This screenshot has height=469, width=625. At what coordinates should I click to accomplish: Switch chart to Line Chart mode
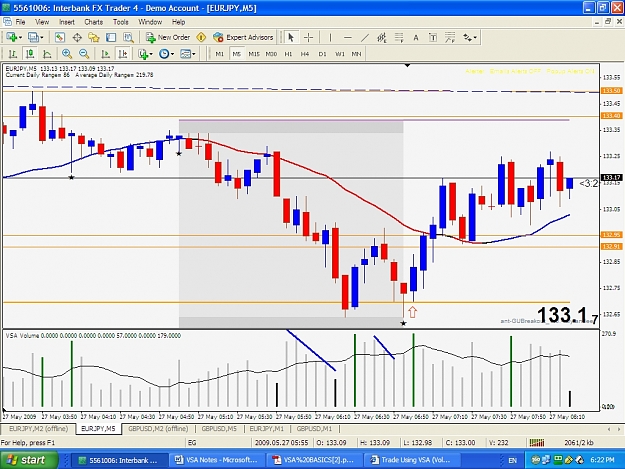click(x=47, y=54)
